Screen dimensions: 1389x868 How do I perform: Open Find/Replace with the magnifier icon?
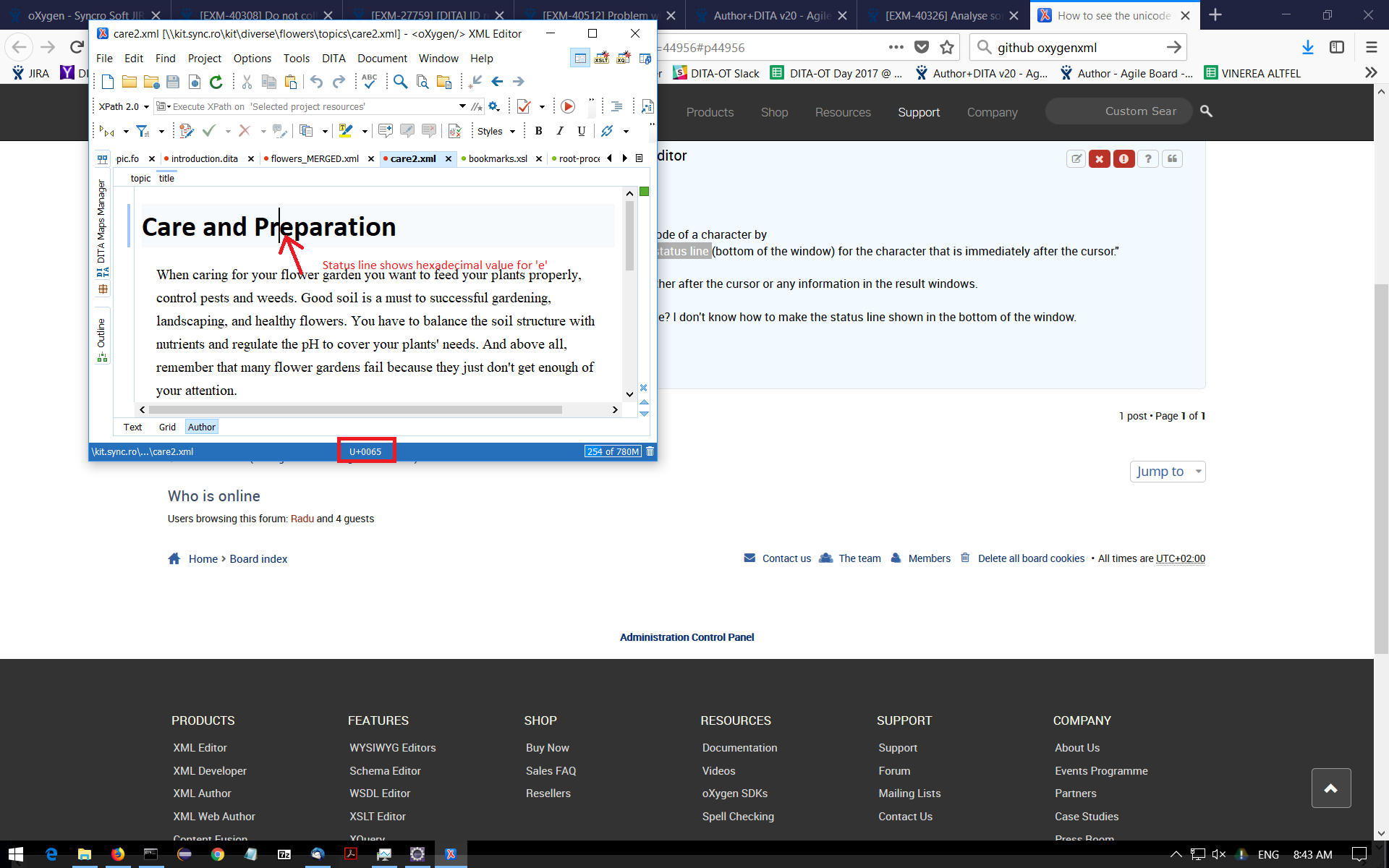400,82
